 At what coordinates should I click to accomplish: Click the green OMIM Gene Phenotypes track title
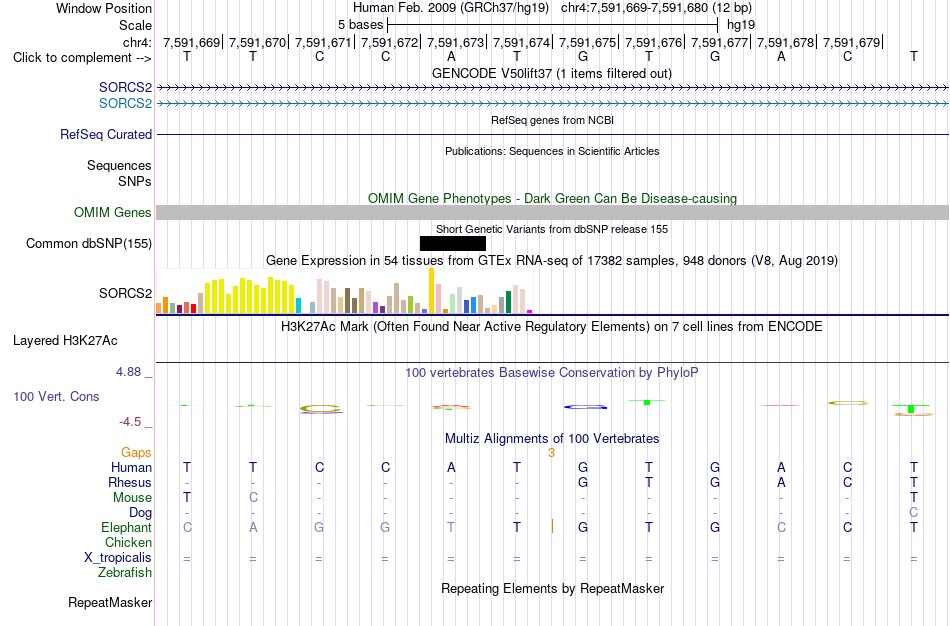(553, 198)
